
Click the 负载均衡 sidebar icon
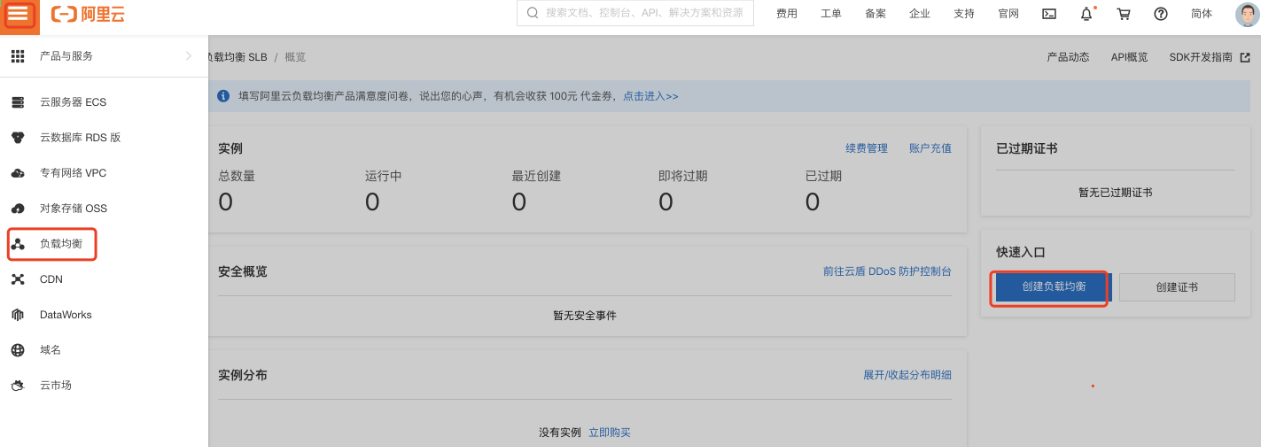tap(18, 244)
